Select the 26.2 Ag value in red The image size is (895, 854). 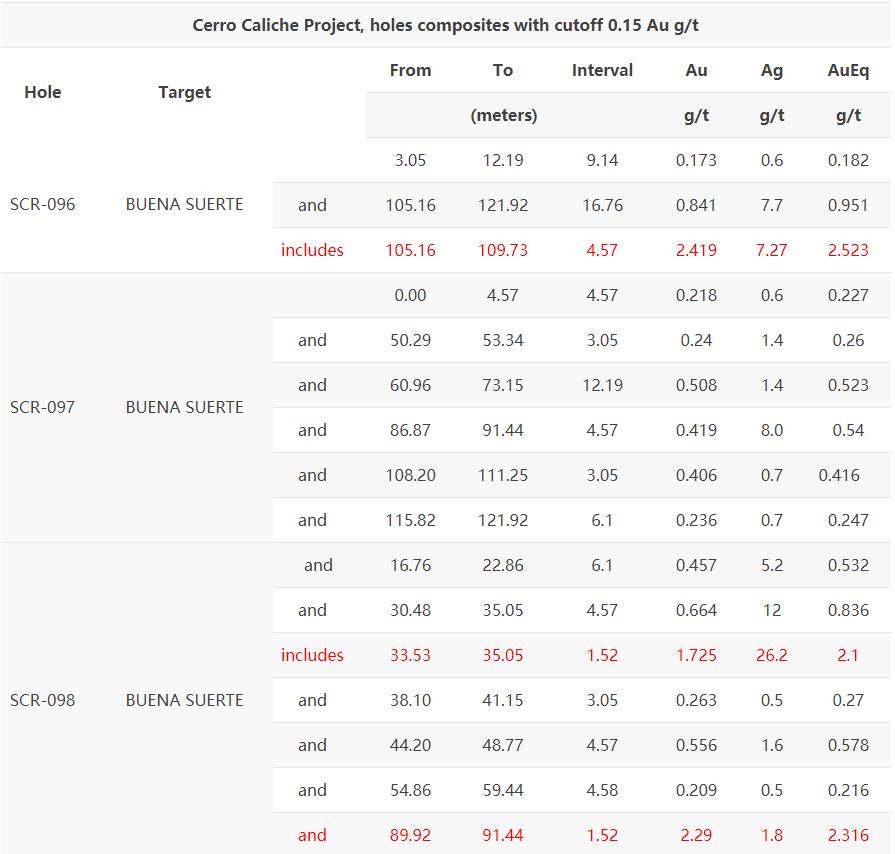[772, 655]
